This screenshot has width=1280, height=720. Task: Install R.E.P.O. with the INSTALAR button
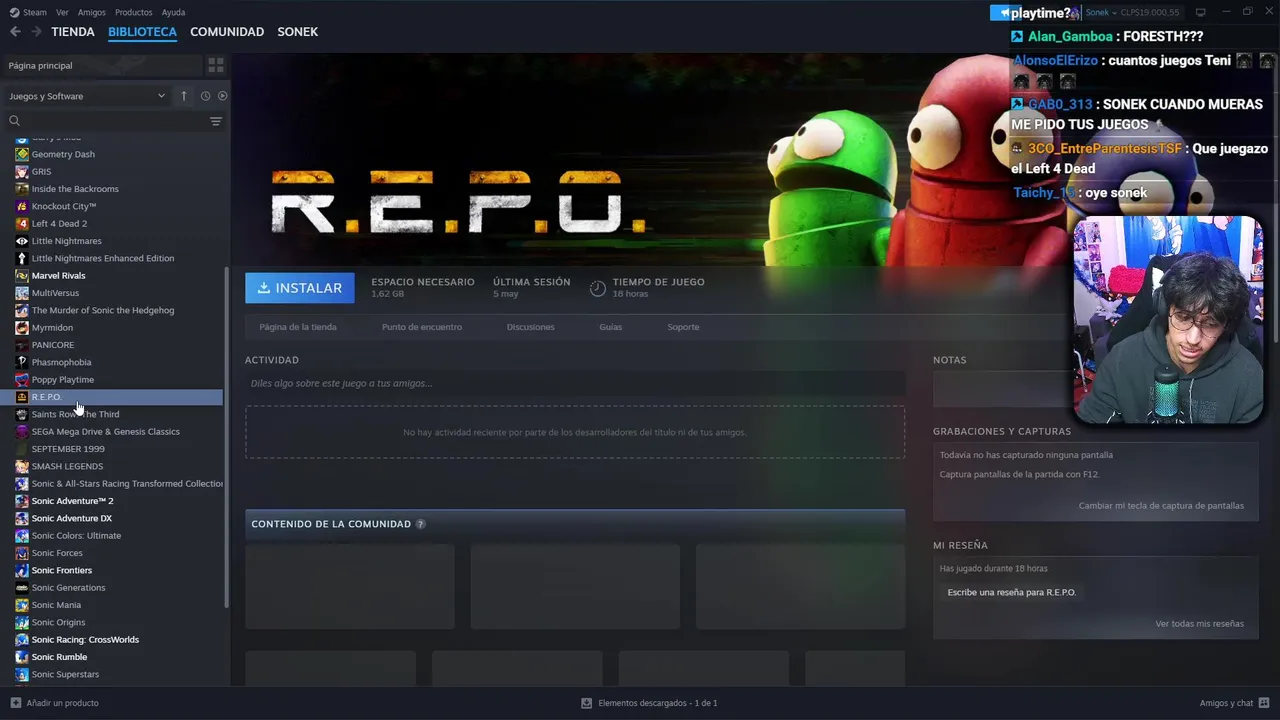(x=300, y=288)
